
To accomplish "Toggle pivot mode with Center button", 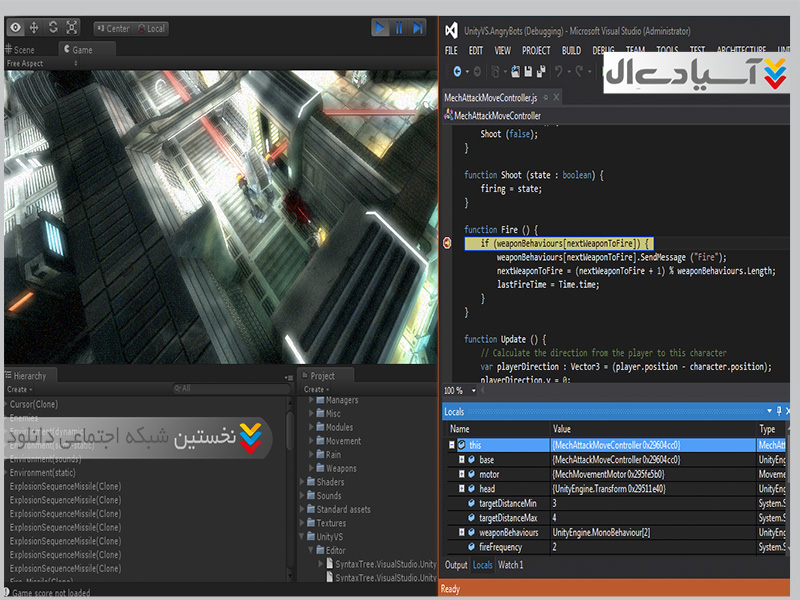I will (113, 28).
